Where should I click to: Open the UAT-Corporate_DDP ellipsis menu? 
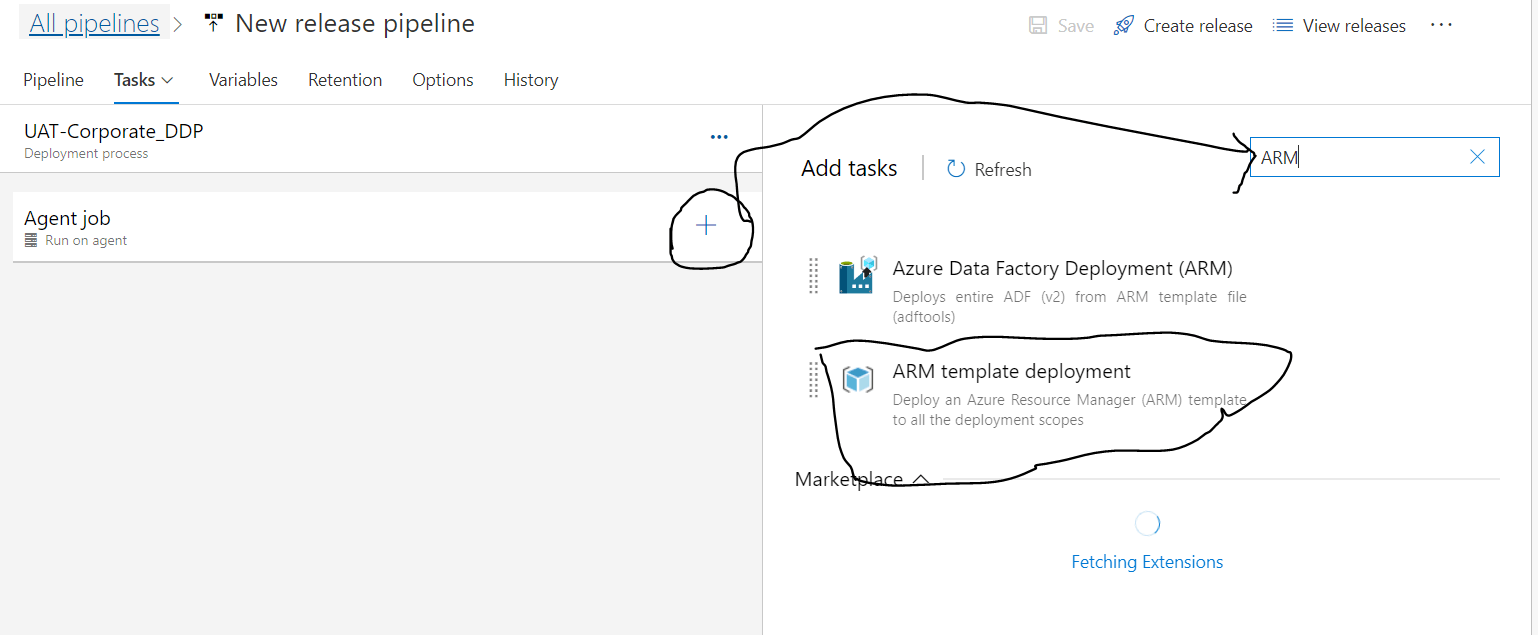pyautogui.click(x=719, y=137)
